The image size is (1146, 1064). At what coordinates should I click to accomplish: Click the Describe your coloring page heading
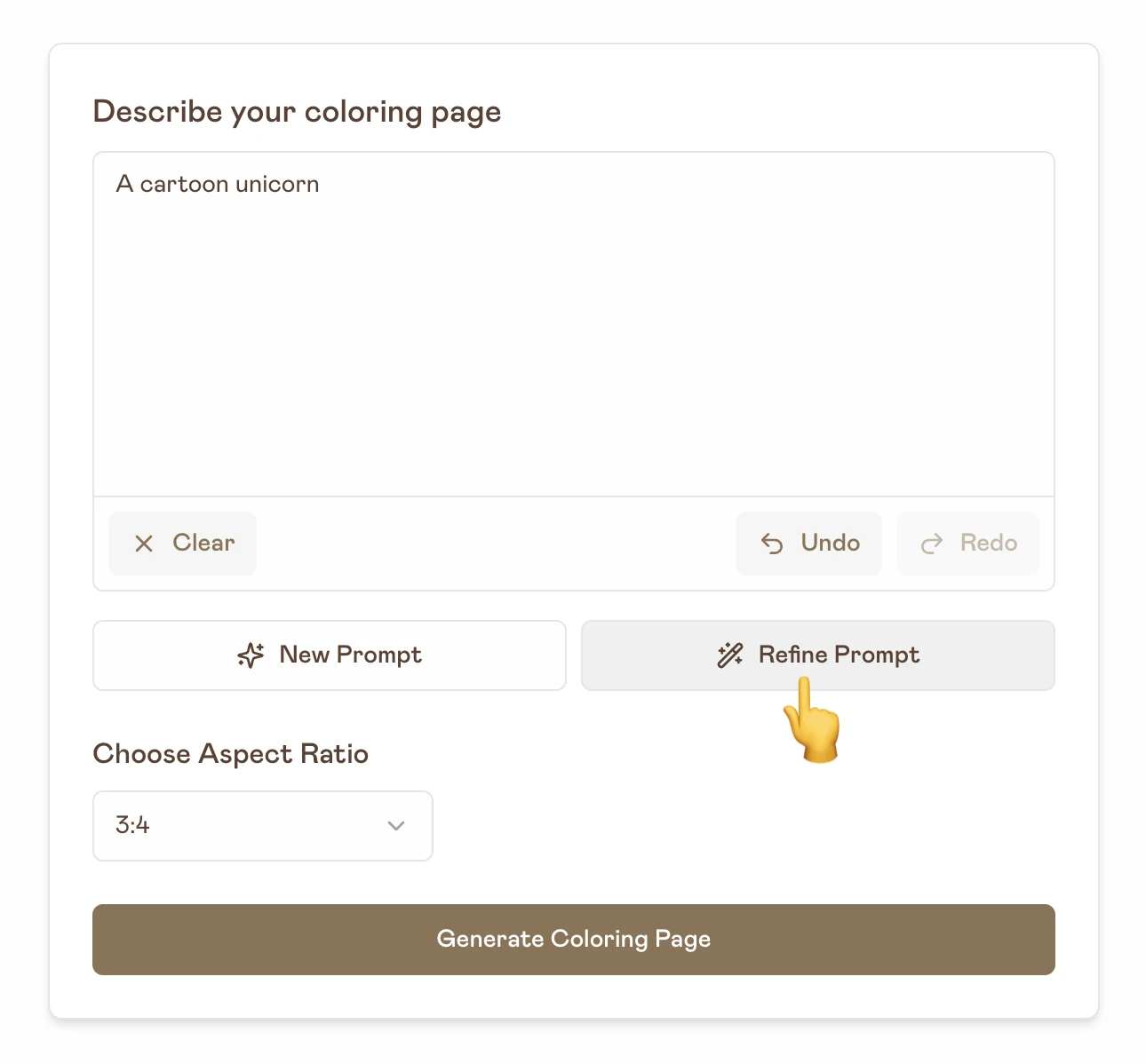pyautogui.click(x=297, y=111)
